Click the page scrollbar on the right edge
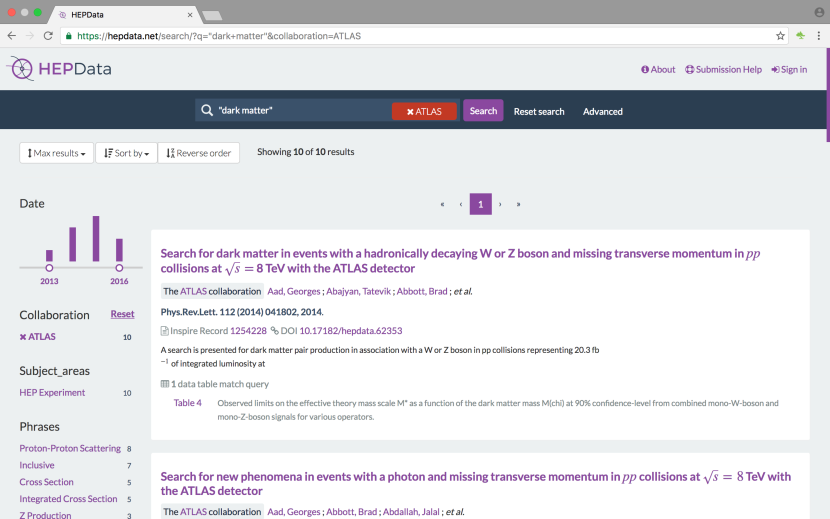 [x=827, y=95]
